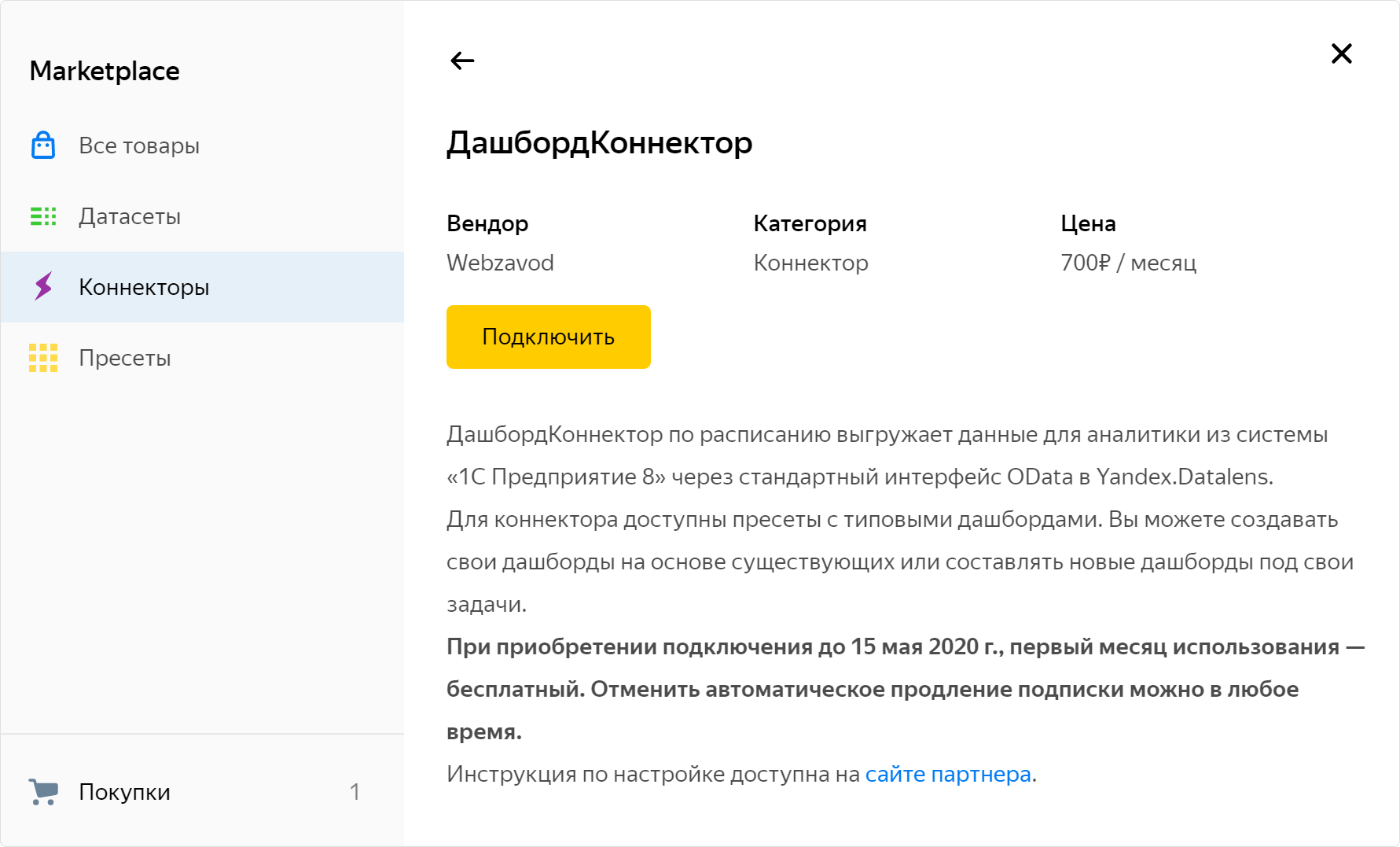This screenshot has width=1400, height=847.
Task: Click the ДашбордКоннектор title
Action: pos(600,143)
